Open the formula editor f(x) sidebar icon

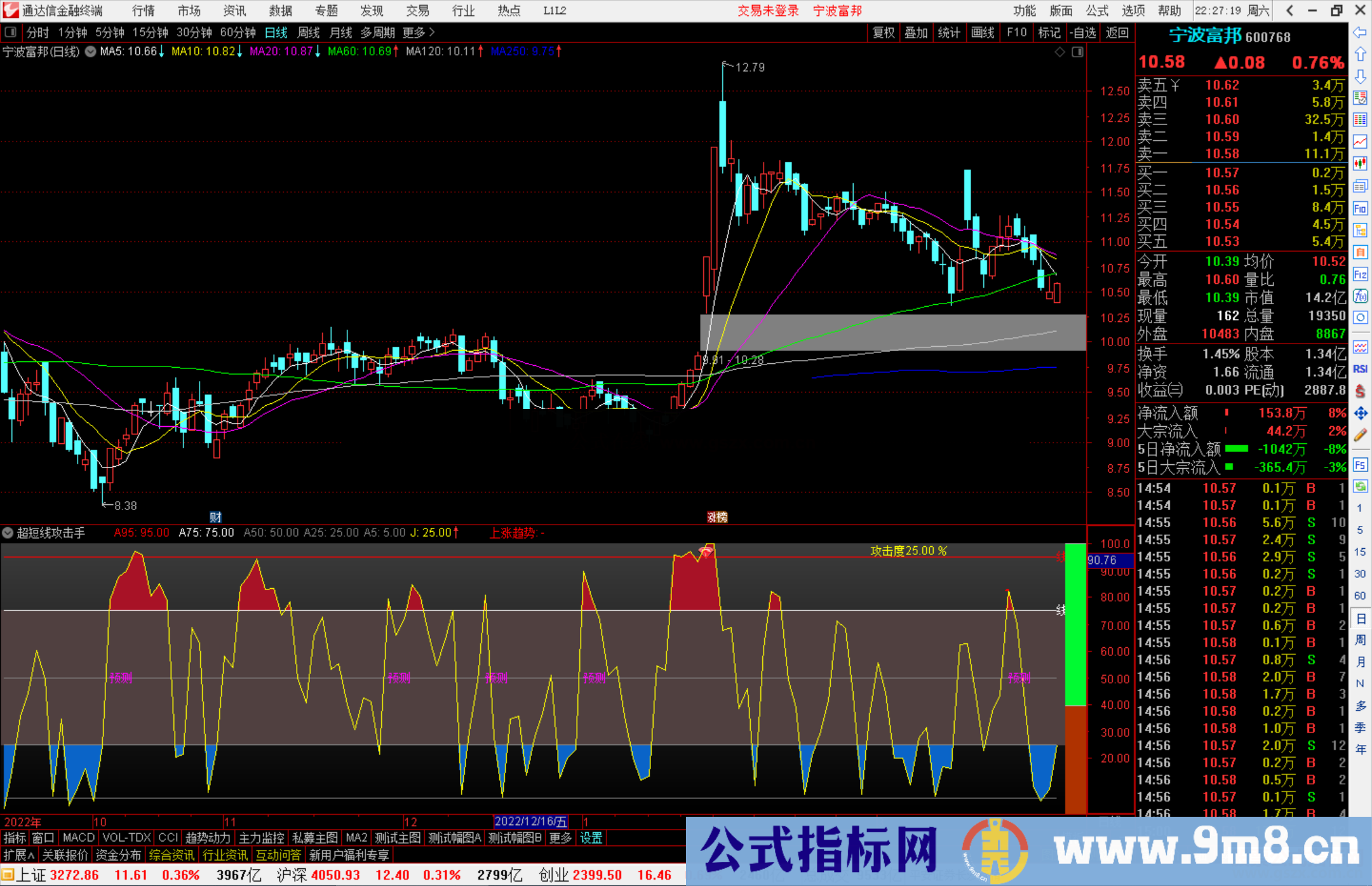pos(1361,297)
